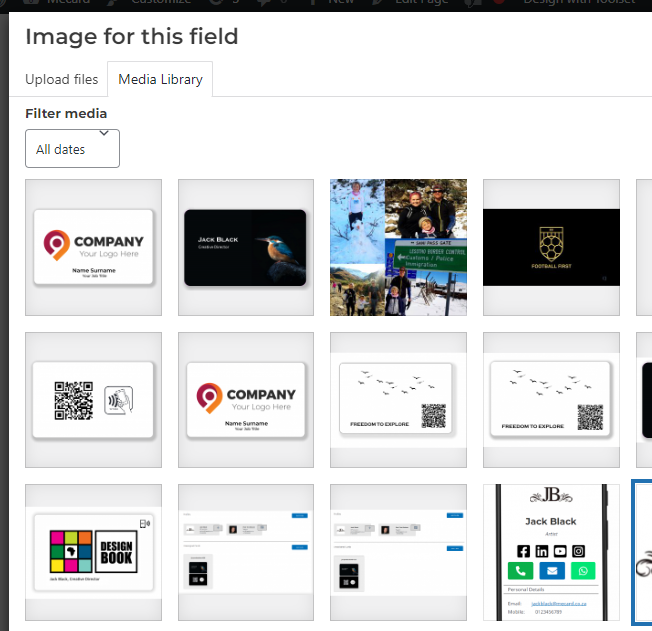Choose the profile screenshot beside the Jack Black phone image
The height and width of the screenshot is (631, 652).
click(x=398, y=552)
